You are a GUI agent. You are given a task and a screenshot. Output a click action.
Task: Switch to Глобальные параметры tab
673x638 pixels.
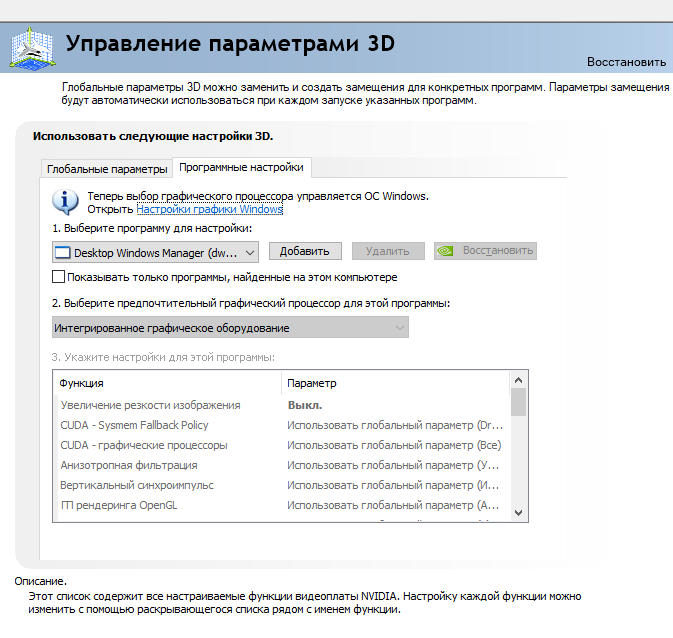pyautogui.click(x=107, y=169)
